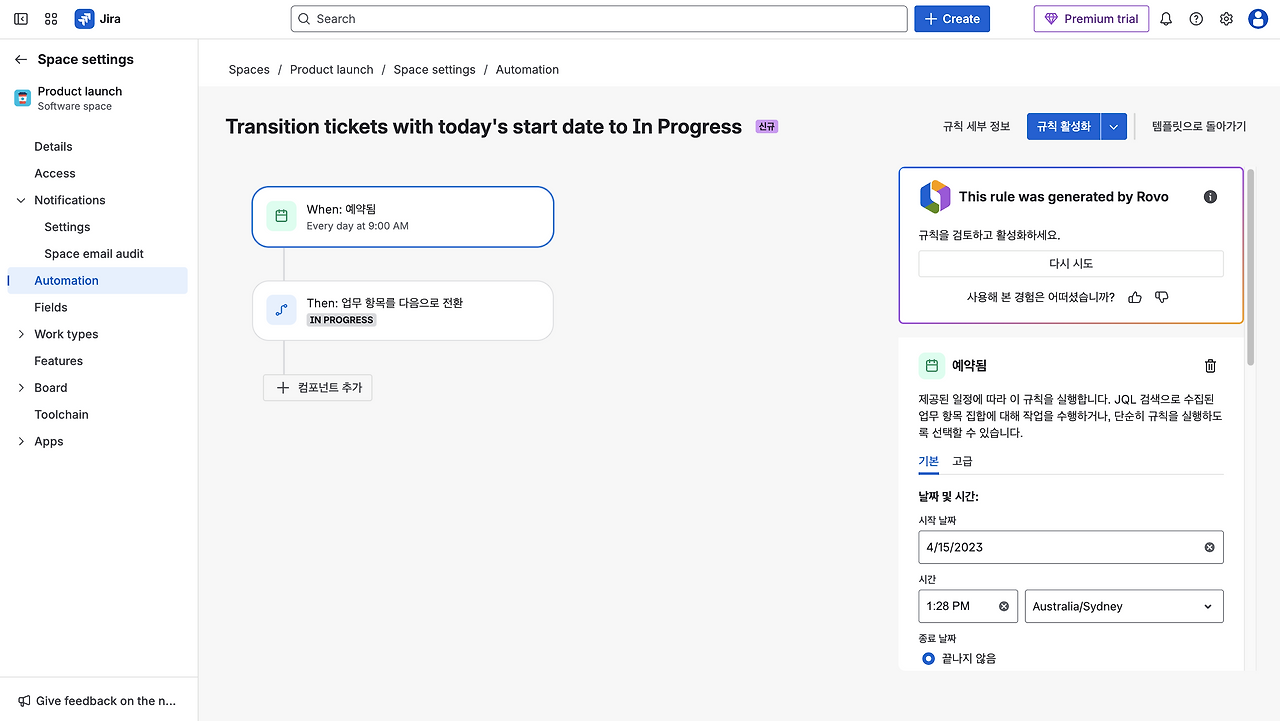This screenshot has height=721, width=1280.
Task: Open the settings gear icon
Action: coord(1226,19)
